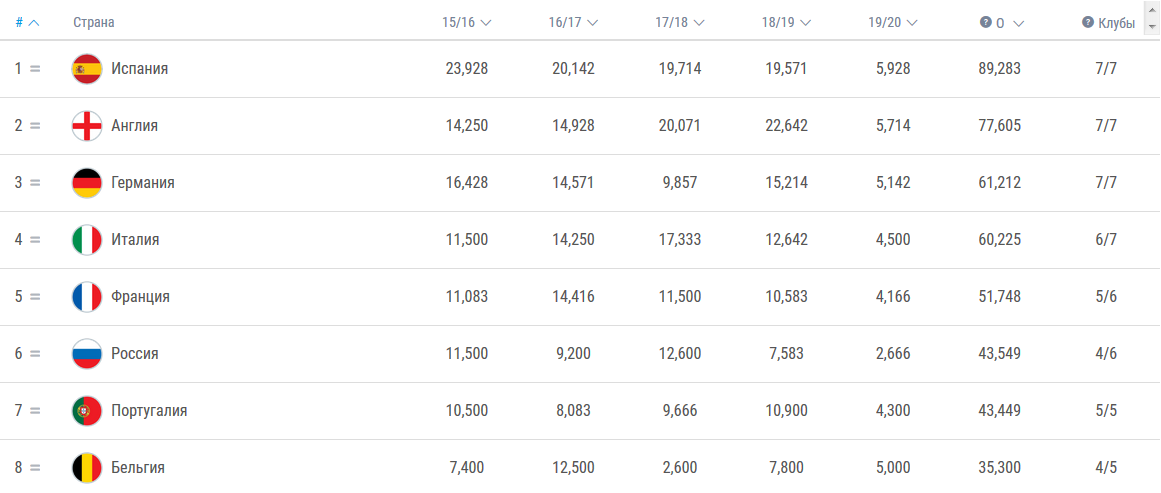The height and width of the screenshot is (493, 1161).
Task: Sort by the 18/19 season column
Action: pyautogui.click(x=786, y=22)
